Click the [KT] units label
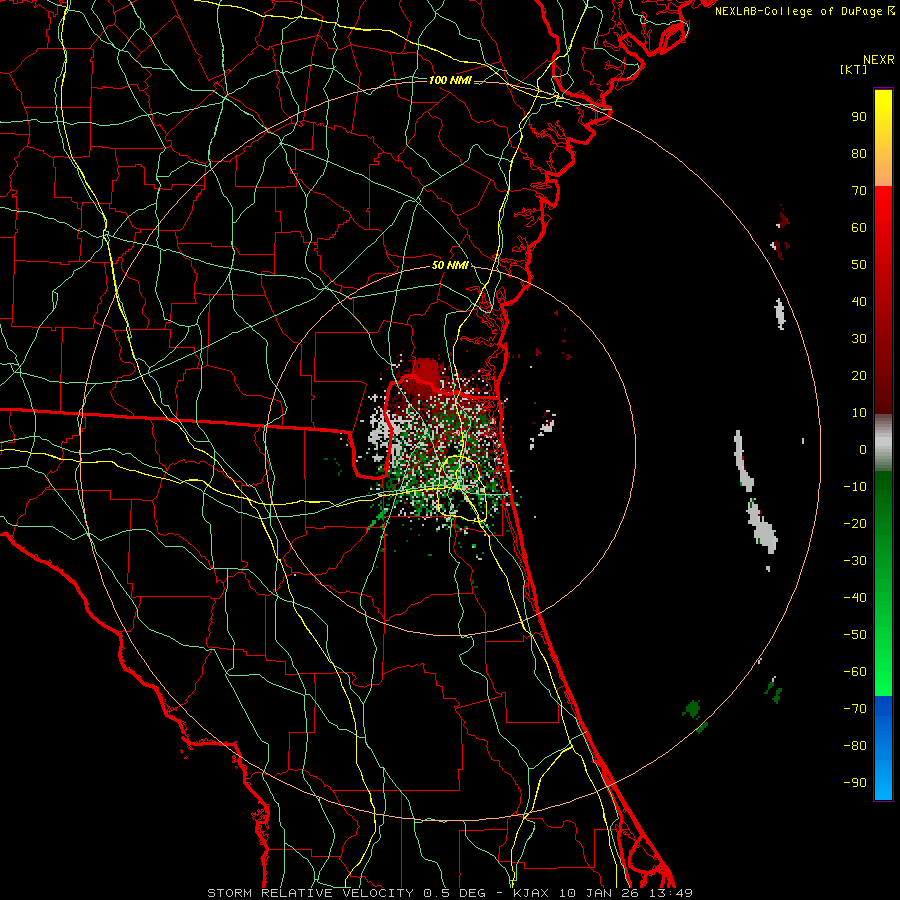 pos(854,69)
